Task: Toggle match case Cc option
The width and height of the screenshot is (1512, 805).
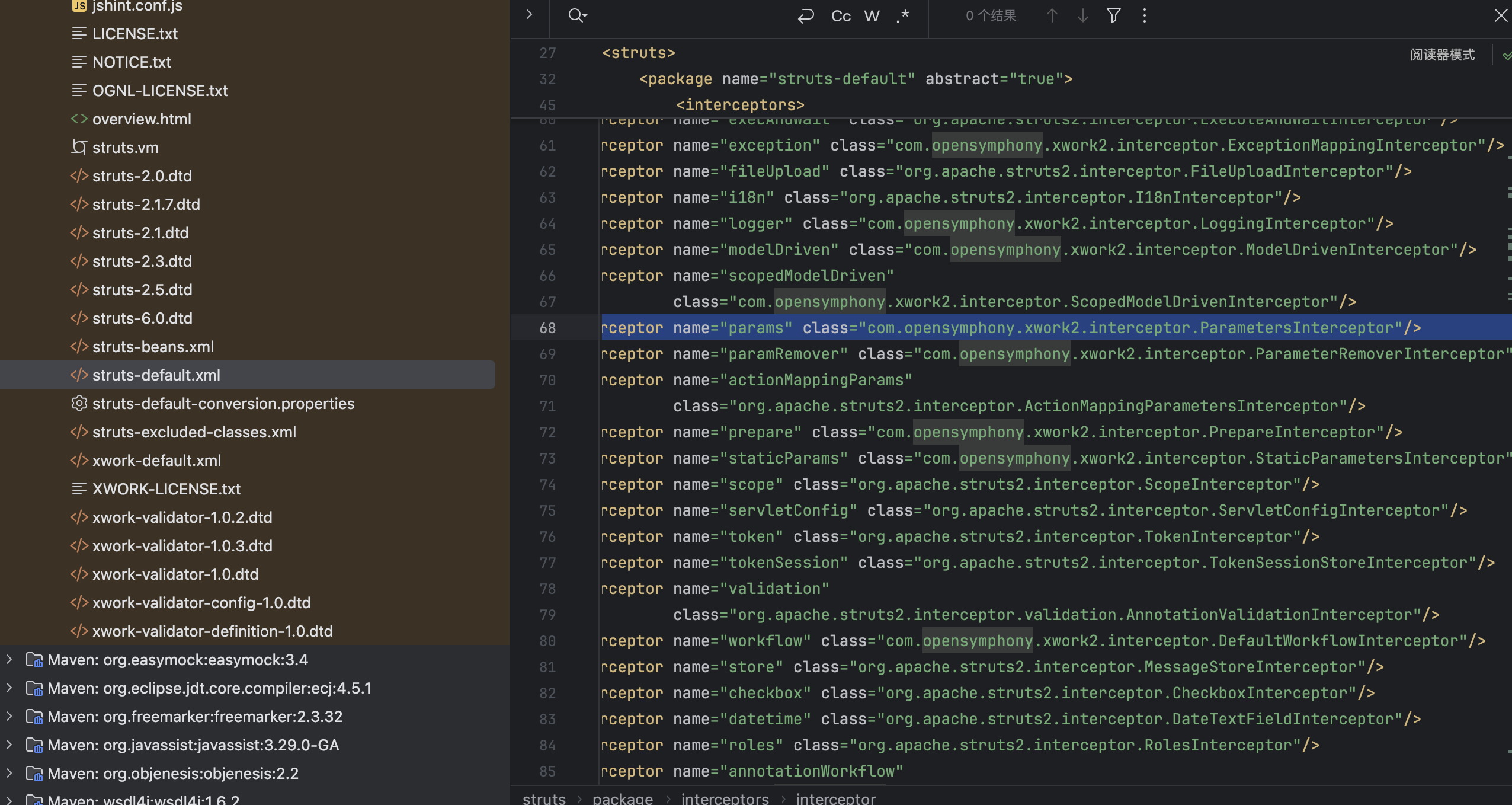Action: [x=841, y=16]
